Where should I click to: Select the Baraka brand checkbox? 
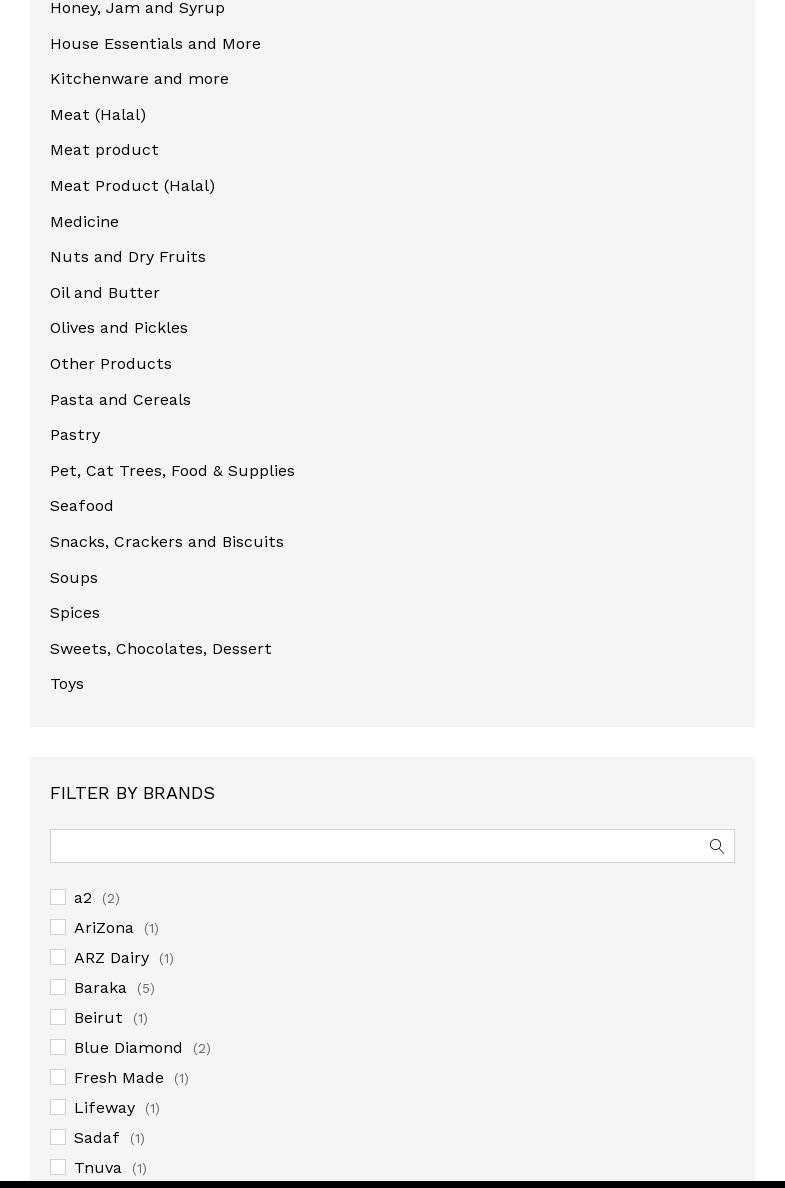click(58, 987)
